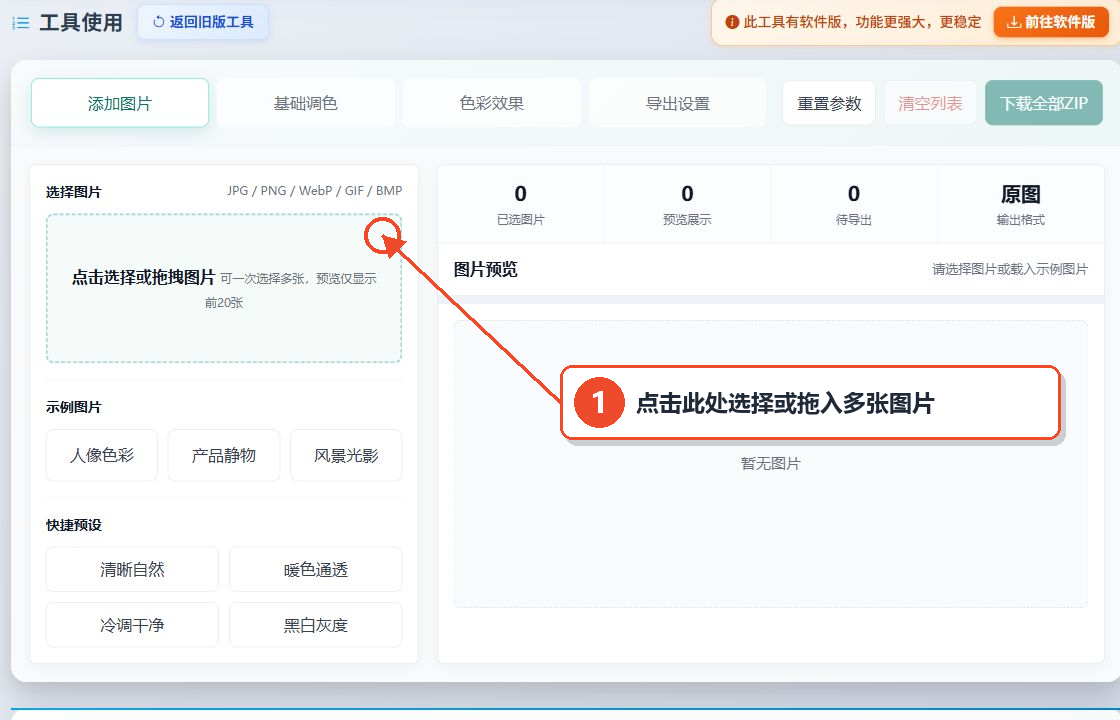The image size is (1120, 720).
Task: Click the list menu icon beside 工具使用
Action: [x=21, y=23]
